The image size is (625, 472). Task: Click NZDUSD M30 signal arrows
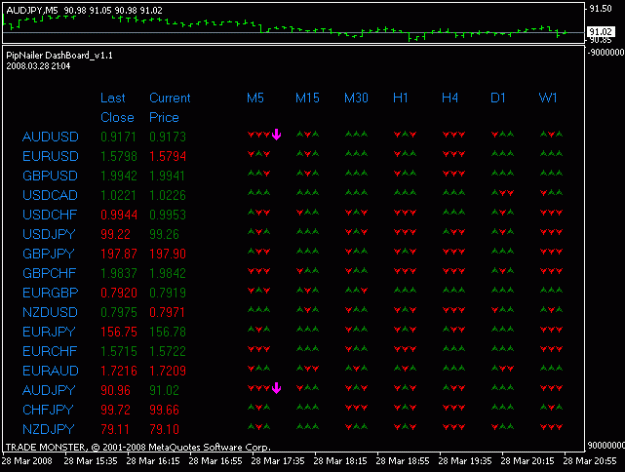click(356, 310)
